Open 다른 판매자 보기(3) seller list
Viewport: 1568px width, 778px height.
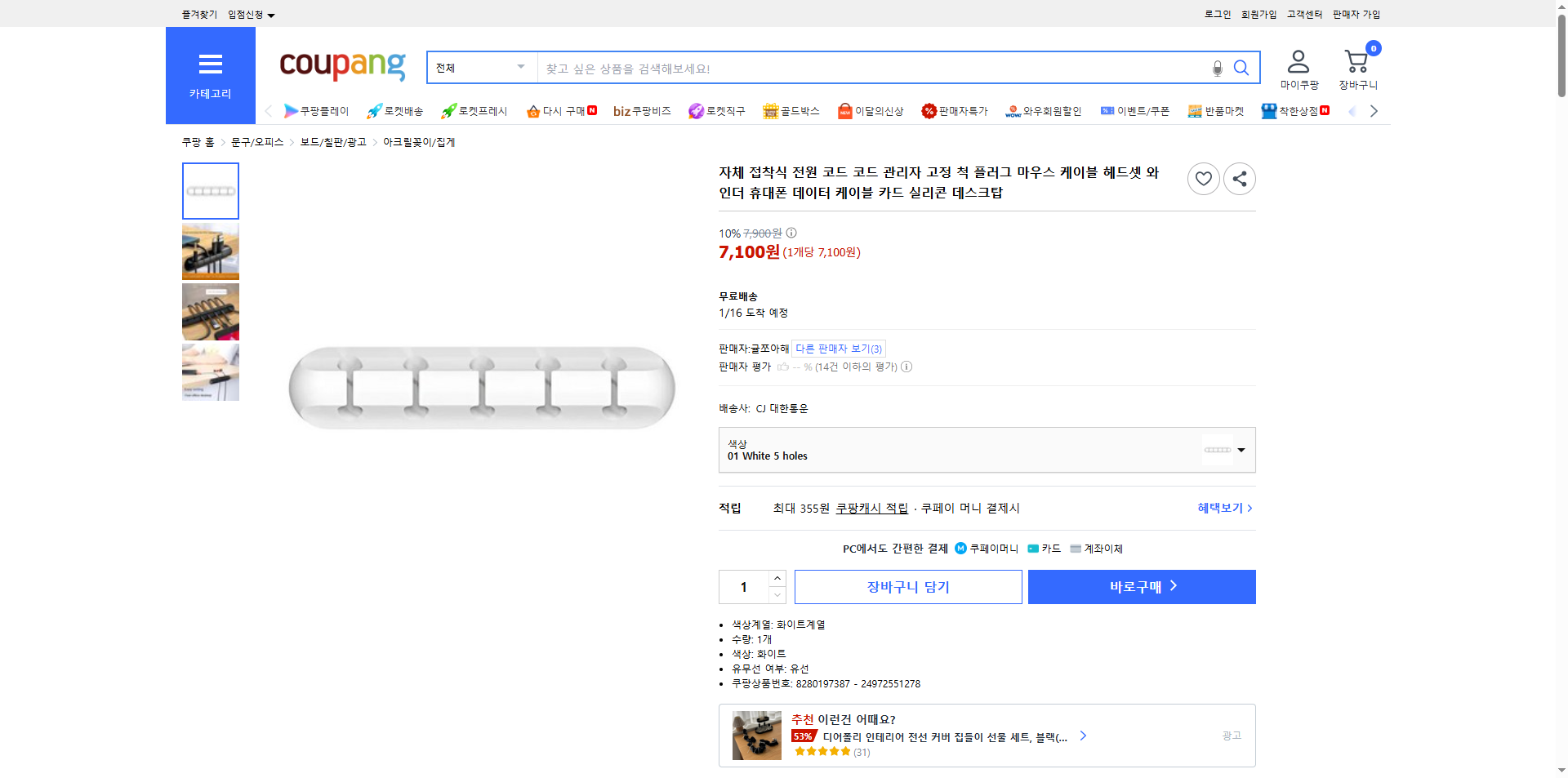click(837, 349)
